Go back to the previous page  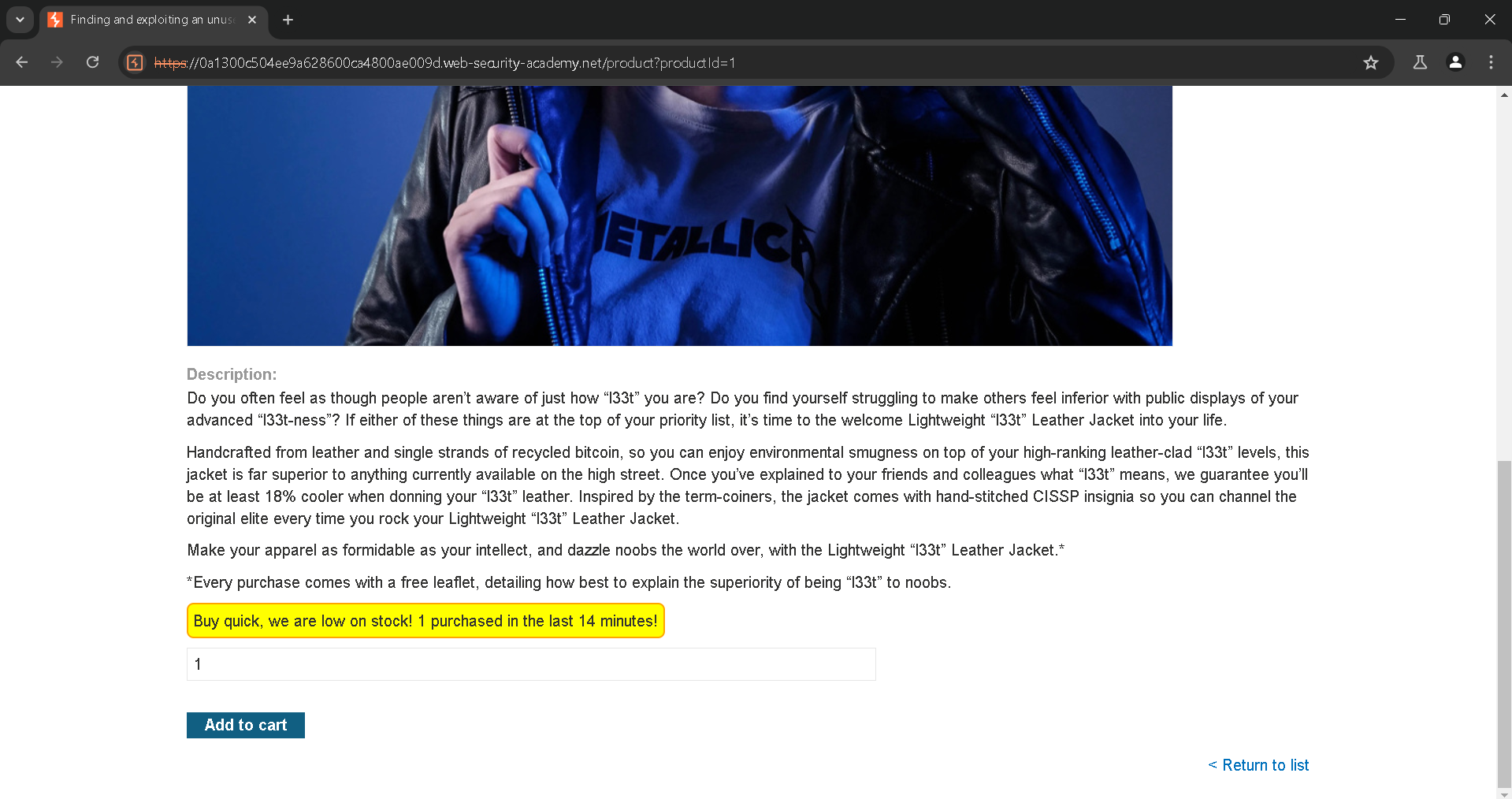[x=22, y=62]
